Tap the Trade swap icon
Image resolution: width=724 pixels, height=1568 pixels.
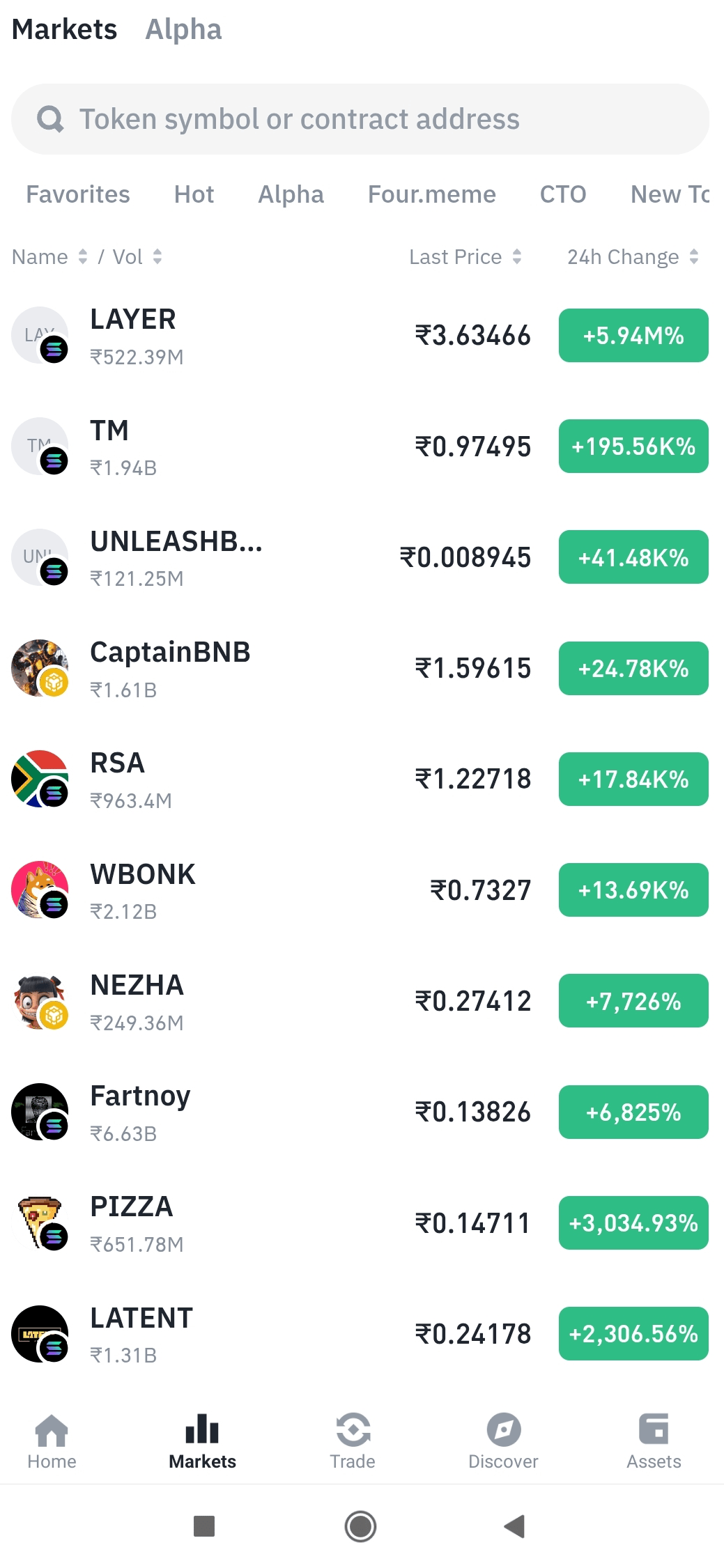(353, 1430)
